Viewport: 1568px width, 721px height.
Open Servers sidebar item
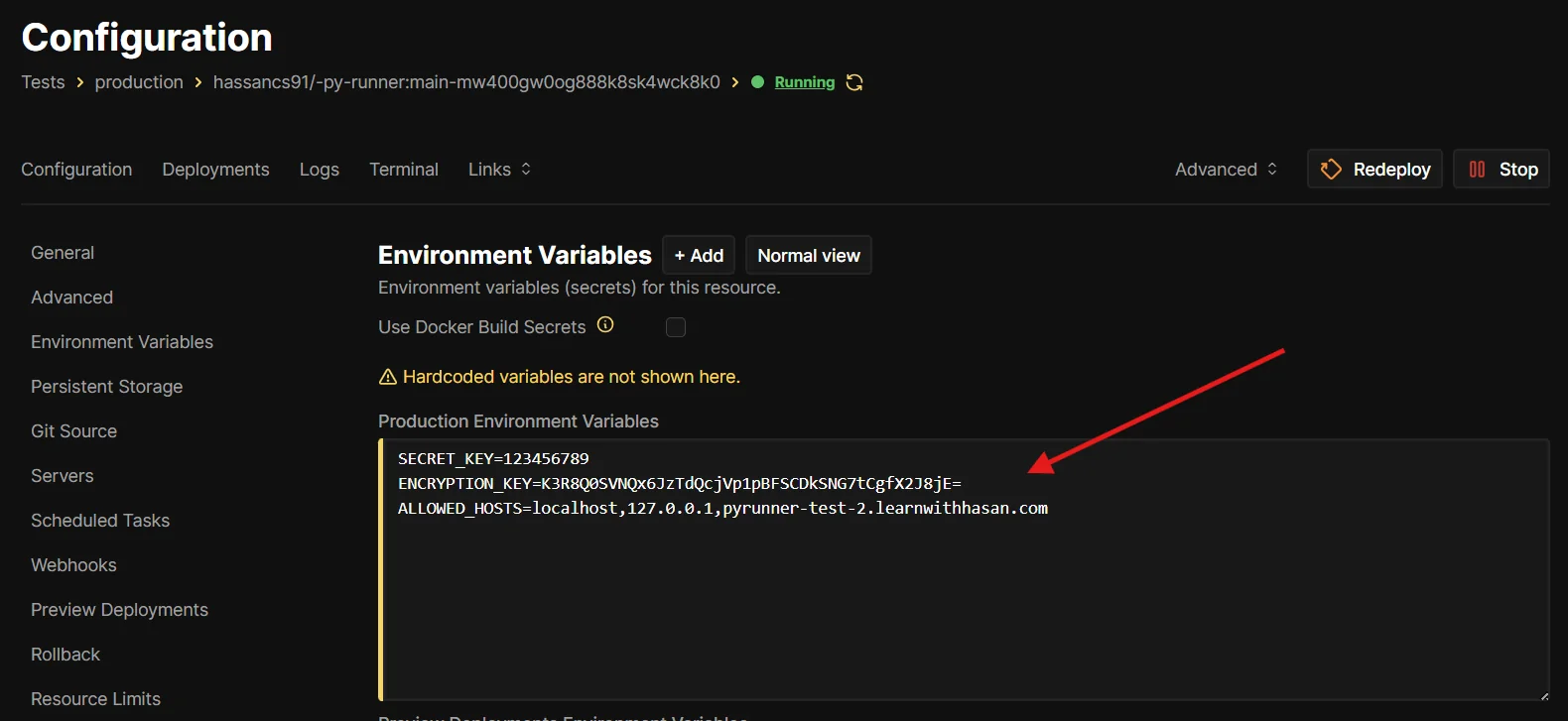(x=62, y=476)
